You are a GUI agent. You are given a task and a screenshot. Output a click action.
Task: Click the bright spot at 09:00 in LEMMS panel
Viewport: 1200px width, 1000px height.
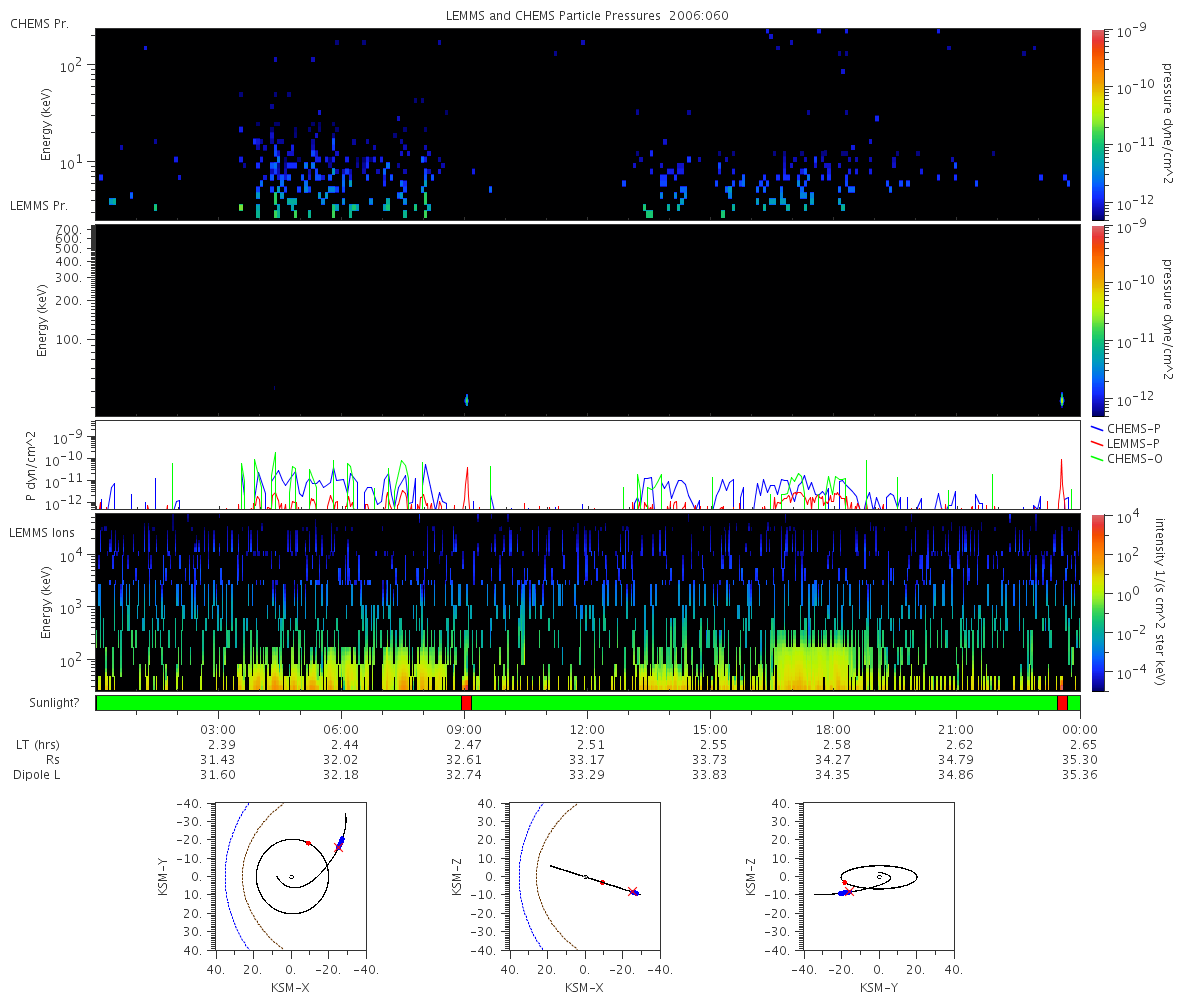(x=466, y=400)
